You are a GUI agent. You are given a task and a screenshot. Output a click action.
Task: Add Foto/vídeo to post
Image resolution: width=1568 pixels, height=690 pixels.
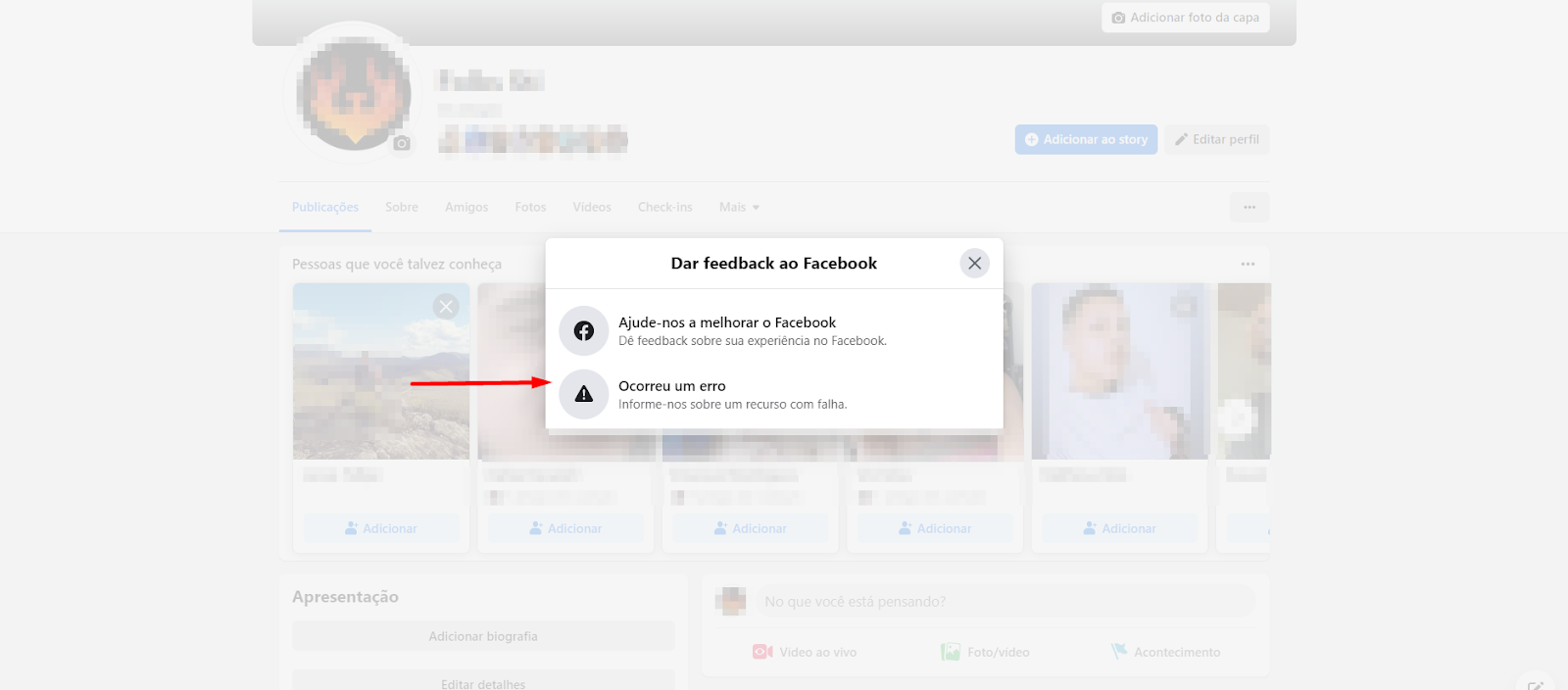point(985,652)
